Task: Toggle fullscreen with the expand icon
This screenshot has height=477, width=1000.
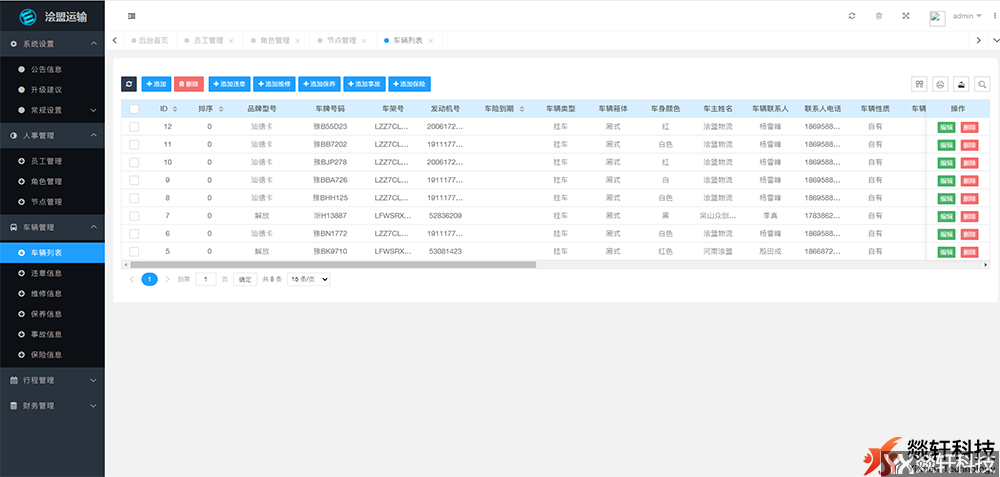Action: tap(906, 16)
